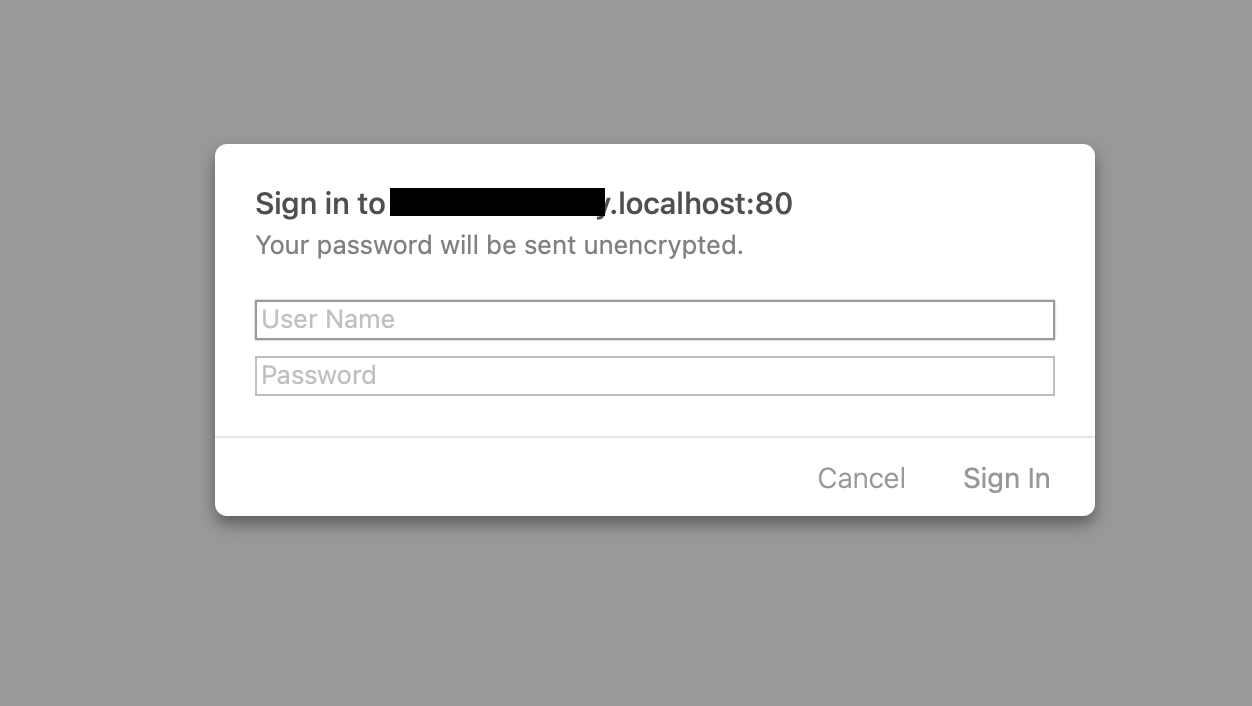Click the gray area below the dialog
Viewport: 1252px width, 706px height.
point(654,610)
